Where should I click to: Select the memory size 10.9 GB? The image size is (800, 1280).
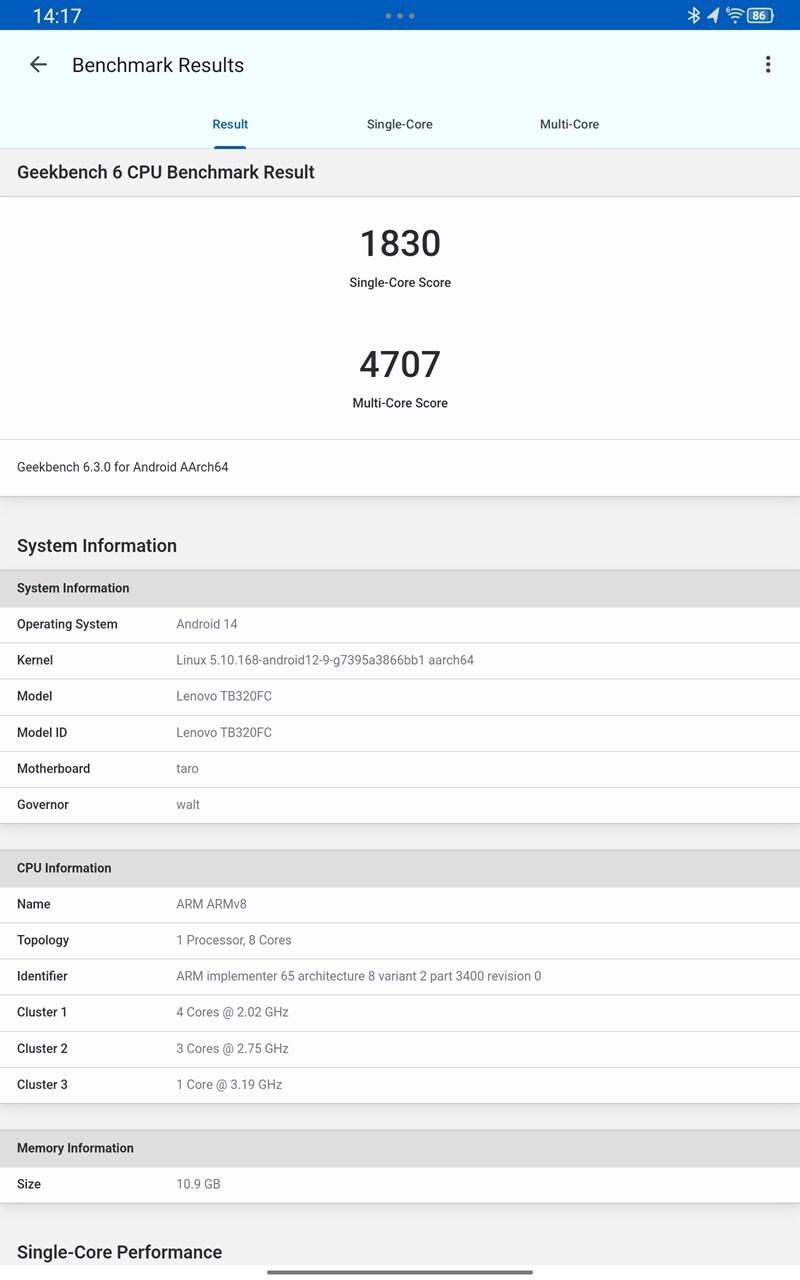[x=198, y=1184]
